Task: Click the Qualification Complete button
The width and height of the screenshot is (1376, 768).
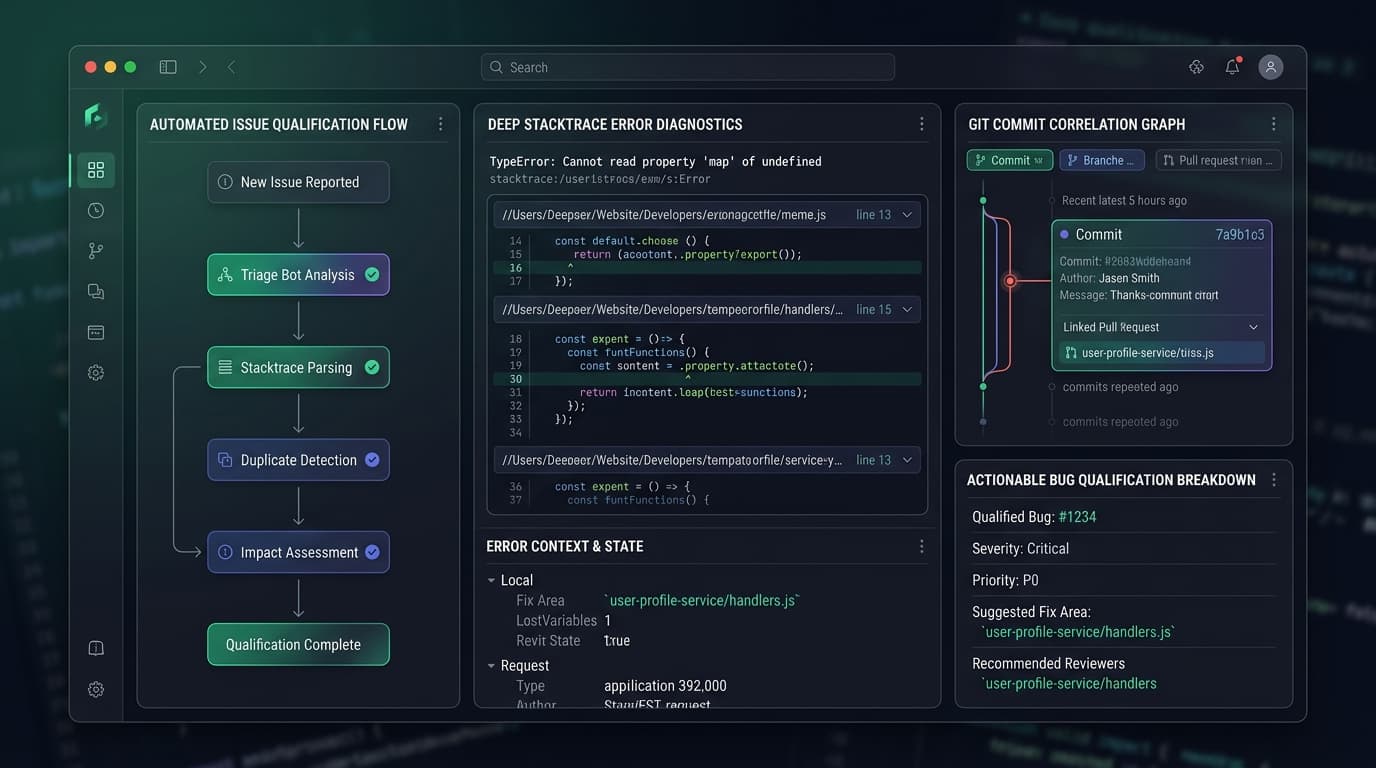Action: 298,644
